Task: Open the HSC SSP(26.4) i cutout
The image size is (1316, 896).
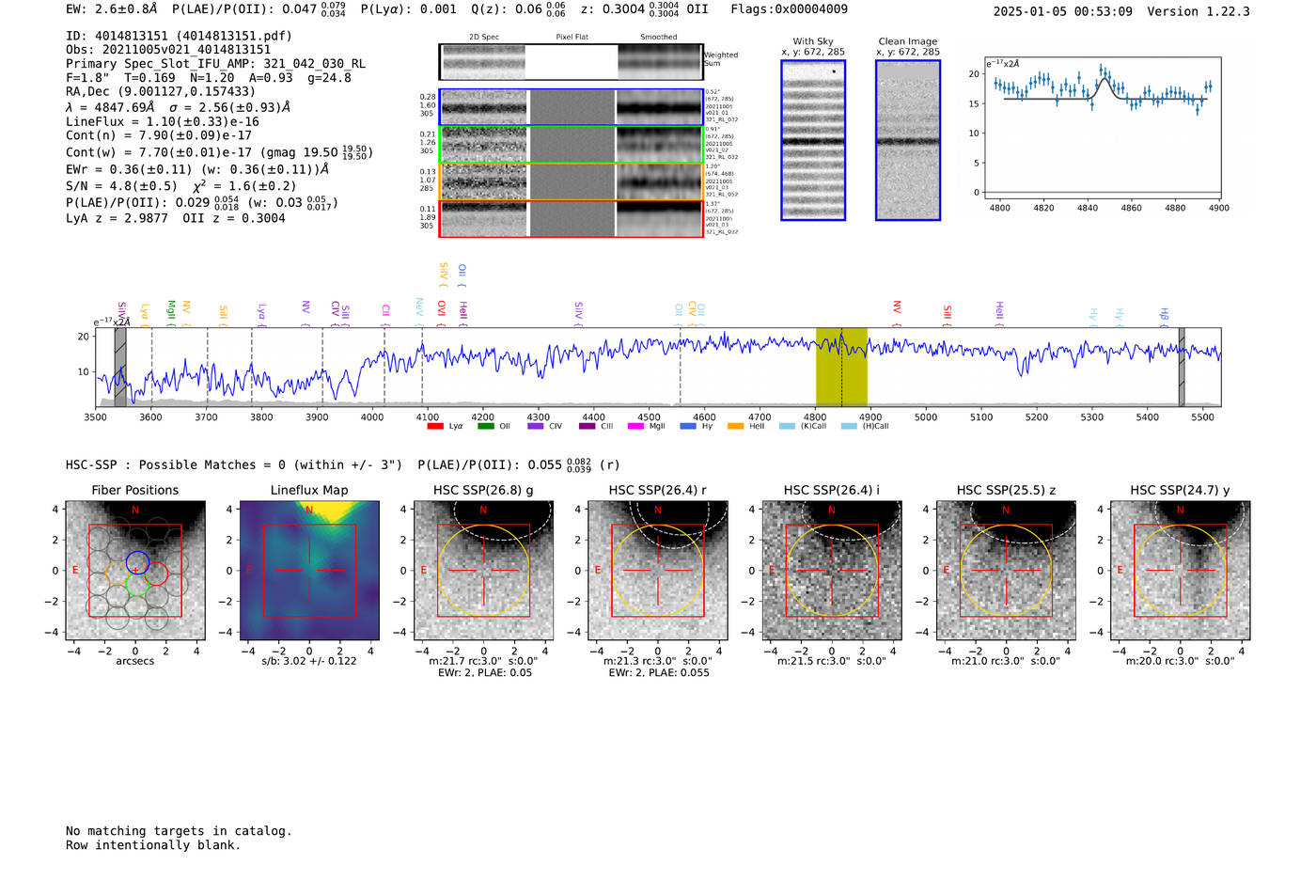Action: (832, 571)
